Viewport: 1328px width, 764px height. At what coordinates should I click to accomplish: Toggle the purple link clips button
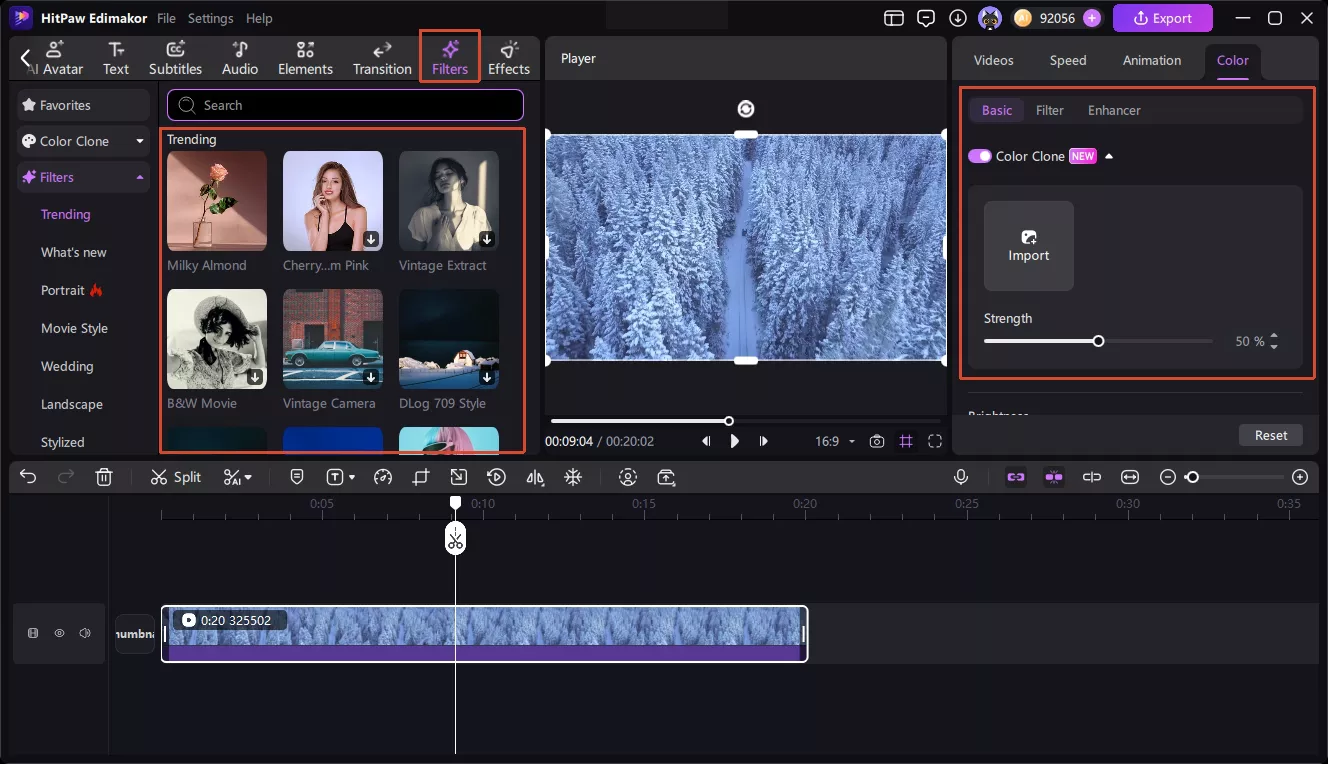1016,477
